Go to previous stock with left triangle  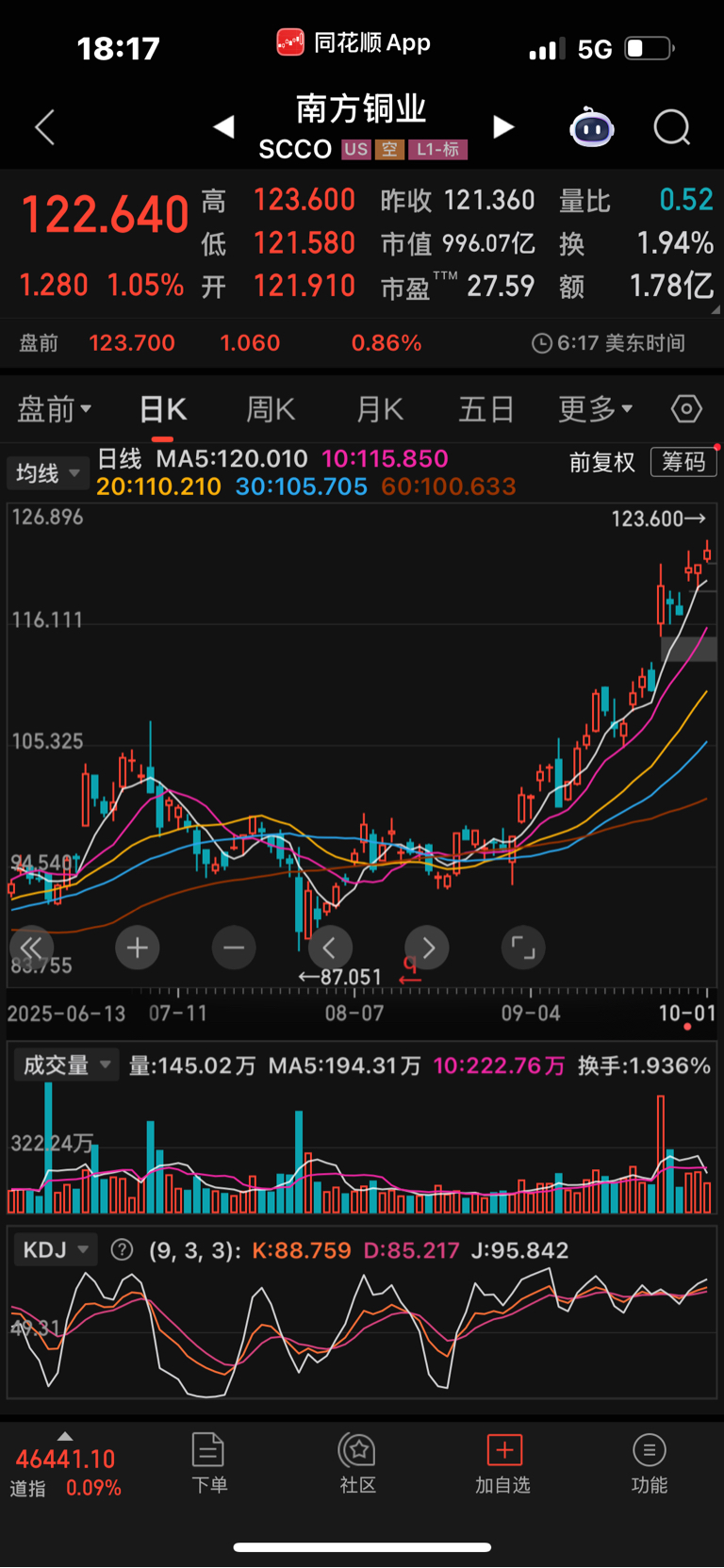223,127
